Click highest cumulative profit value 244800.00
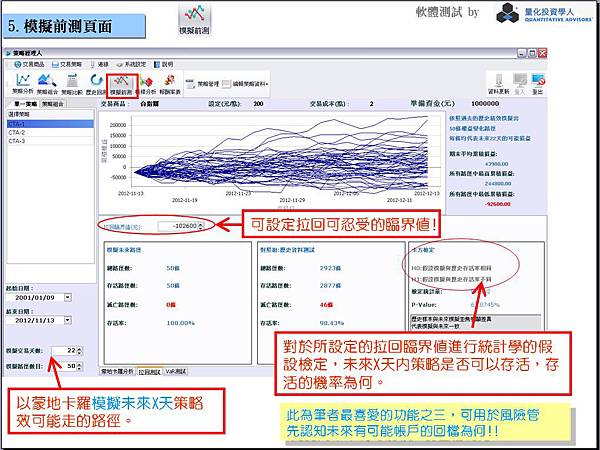Screen dimensions: 600x450 coord(498,184)
